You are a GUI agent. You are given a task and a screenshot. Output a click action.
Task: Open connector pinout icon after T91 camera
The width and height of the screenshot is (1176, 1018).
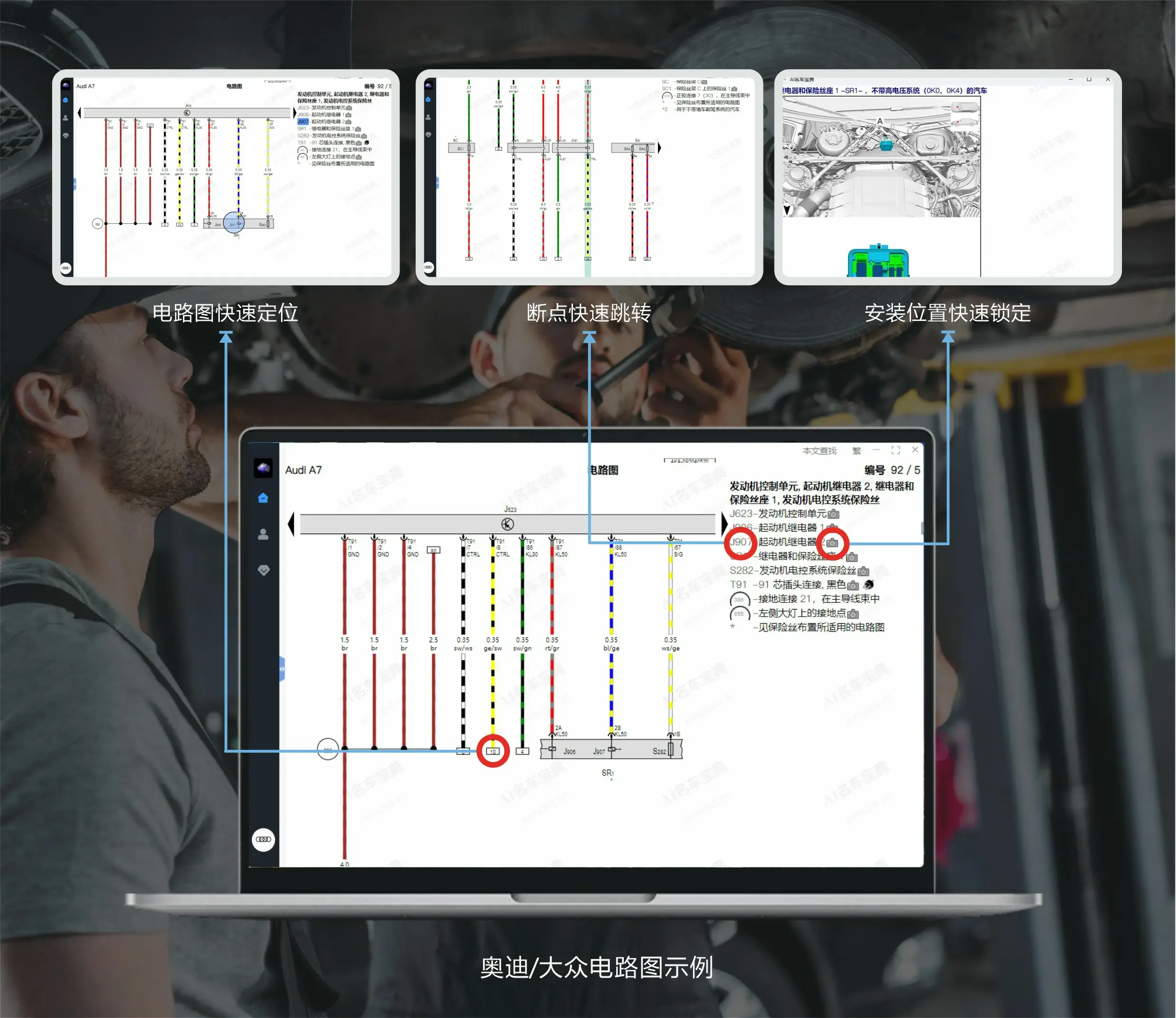868,584
